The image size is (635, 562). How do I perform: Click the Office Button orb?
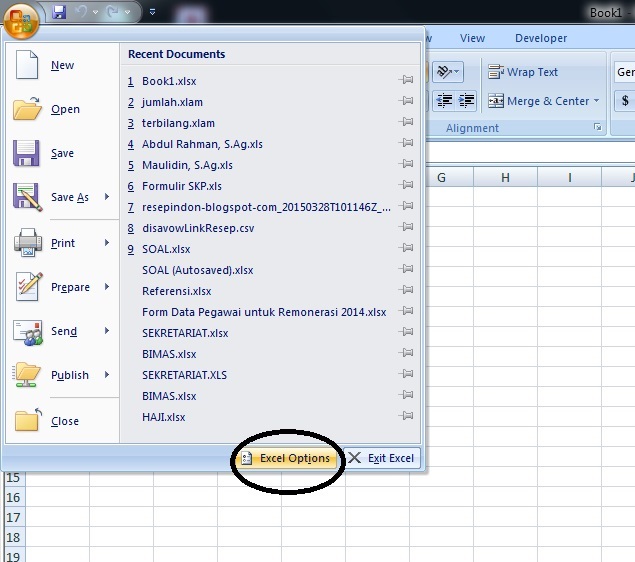21,20
